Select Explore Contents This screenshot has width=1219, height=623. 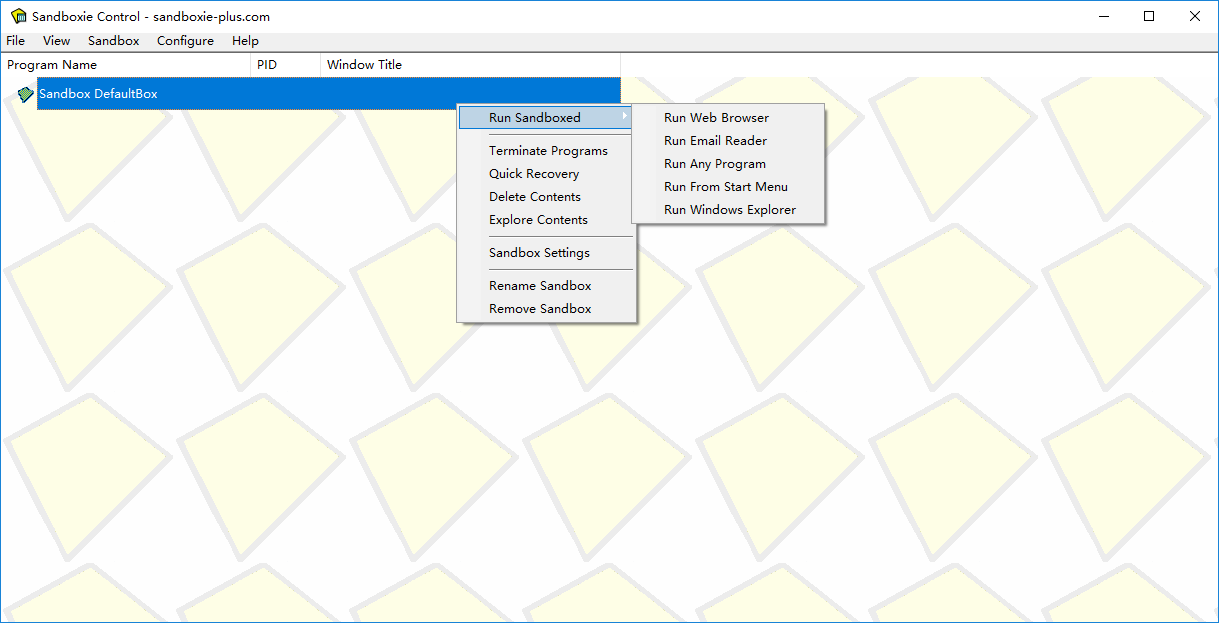click(546, 220)
